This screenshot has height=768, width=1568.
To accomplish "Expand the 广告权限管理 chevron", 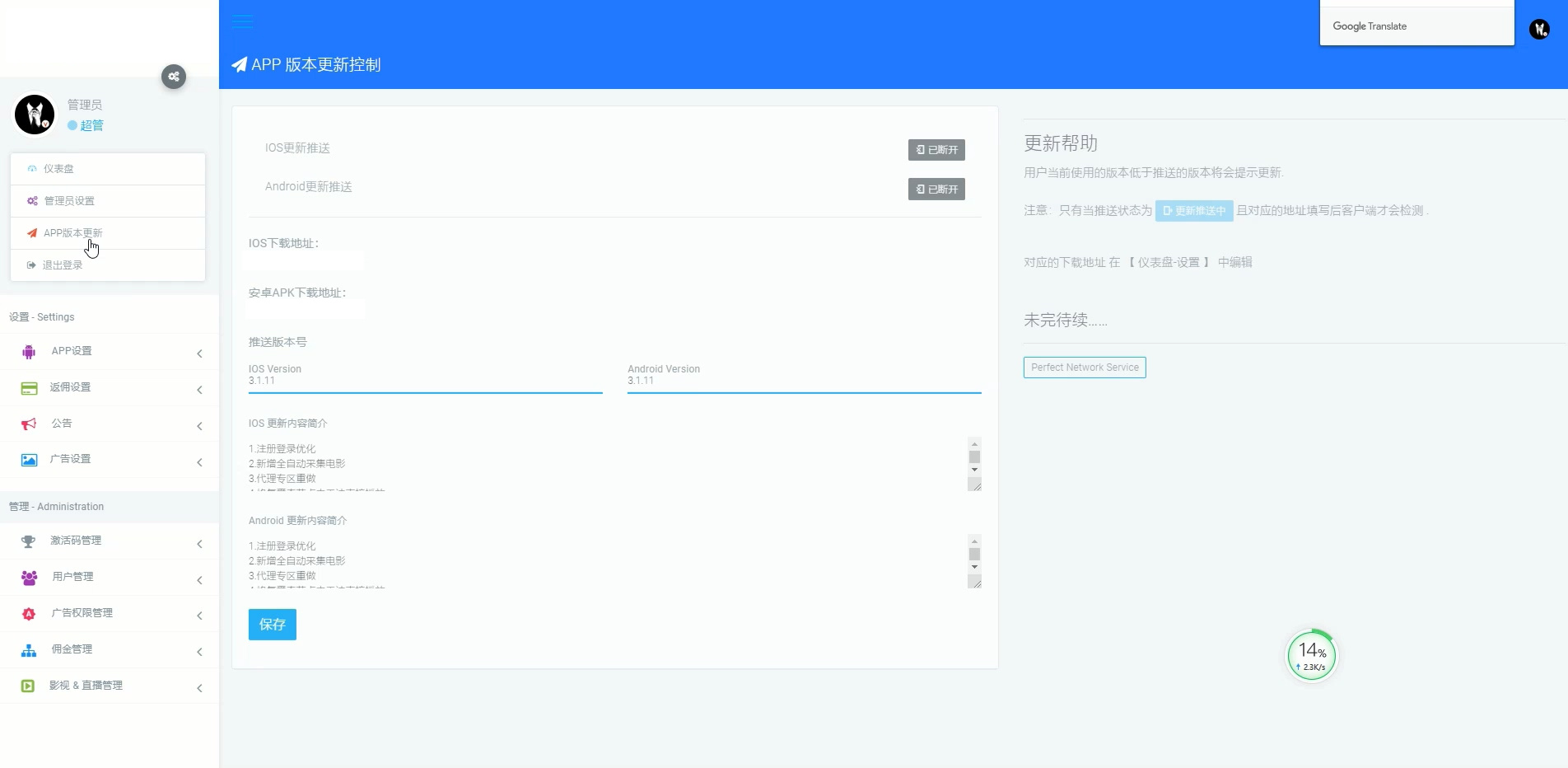I will pos(199,616).
